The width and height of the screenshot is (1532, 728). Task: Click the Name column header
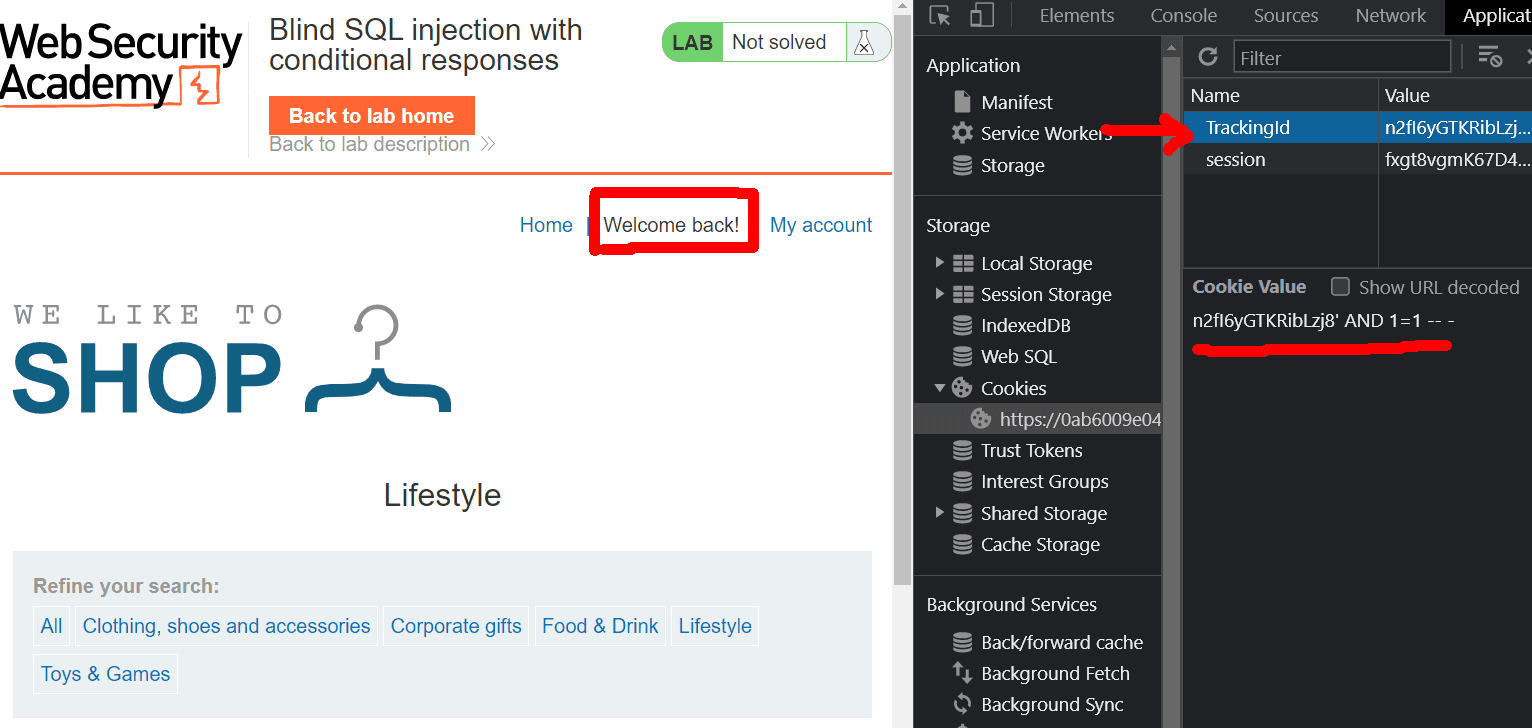pos(1281,96)
